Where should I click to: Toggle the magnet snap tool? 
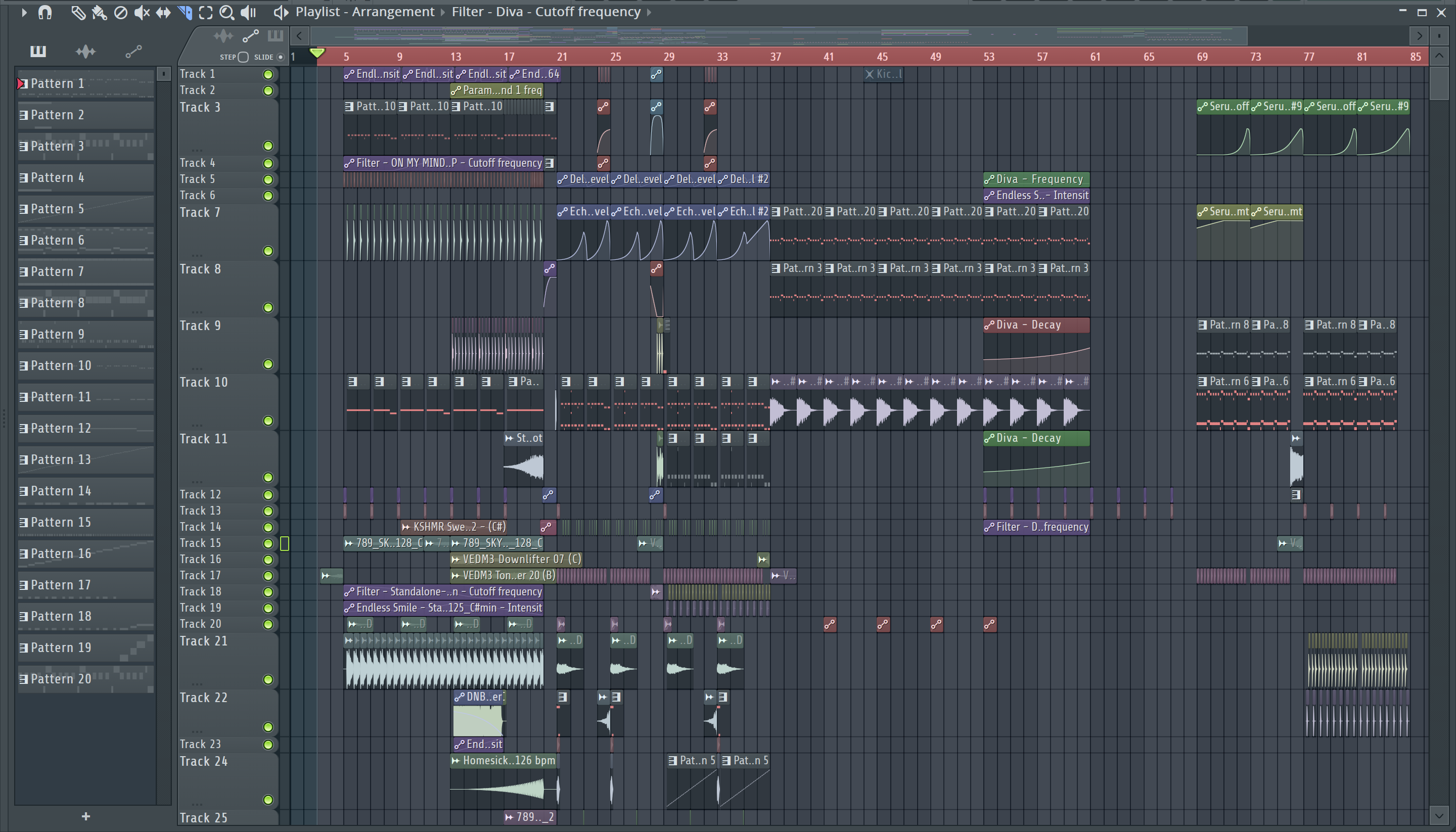tap(44, 12)
